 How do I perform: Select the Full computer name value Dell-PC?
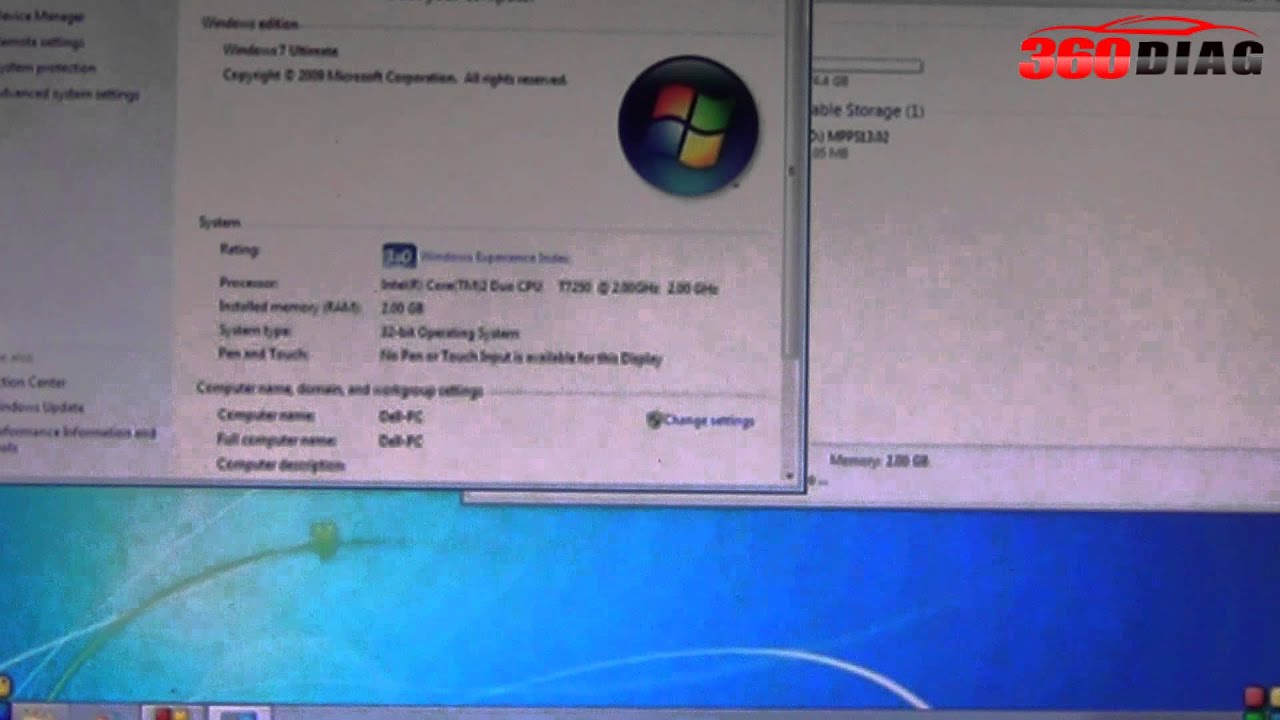(401, 441)
